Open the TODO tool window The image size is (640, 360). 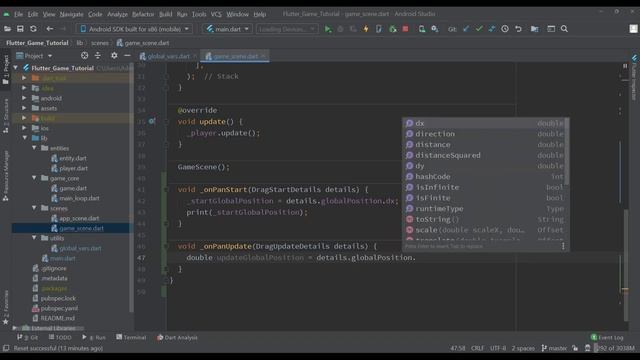[x=60, y=338]
